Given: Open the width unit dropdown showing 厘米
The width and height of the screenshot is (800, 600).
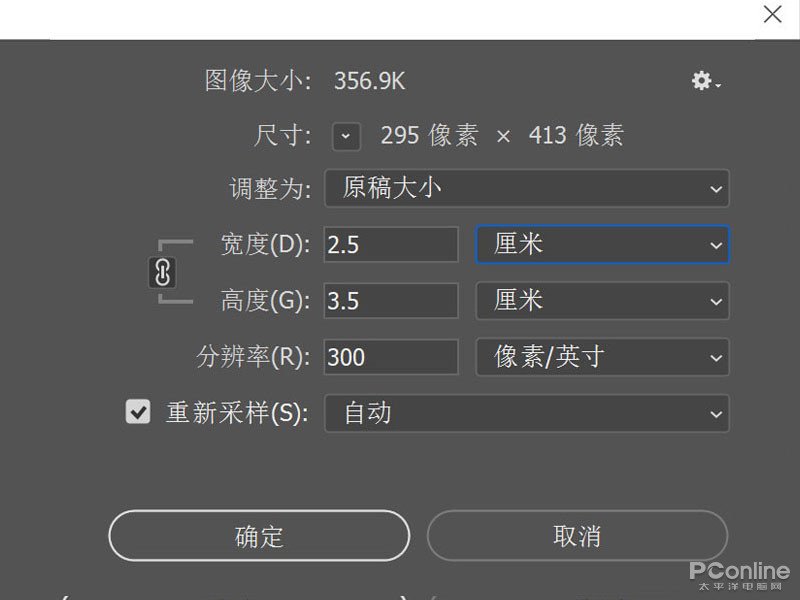Looking at the screenshot, I should click(602, 244).
